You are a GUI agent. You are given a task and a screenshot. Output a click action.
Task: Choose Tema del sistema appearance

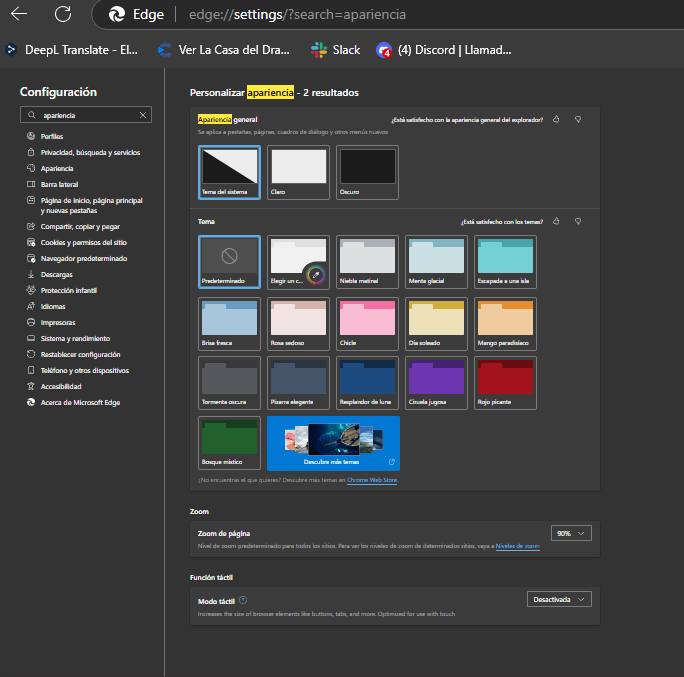(x=230, y=171)
